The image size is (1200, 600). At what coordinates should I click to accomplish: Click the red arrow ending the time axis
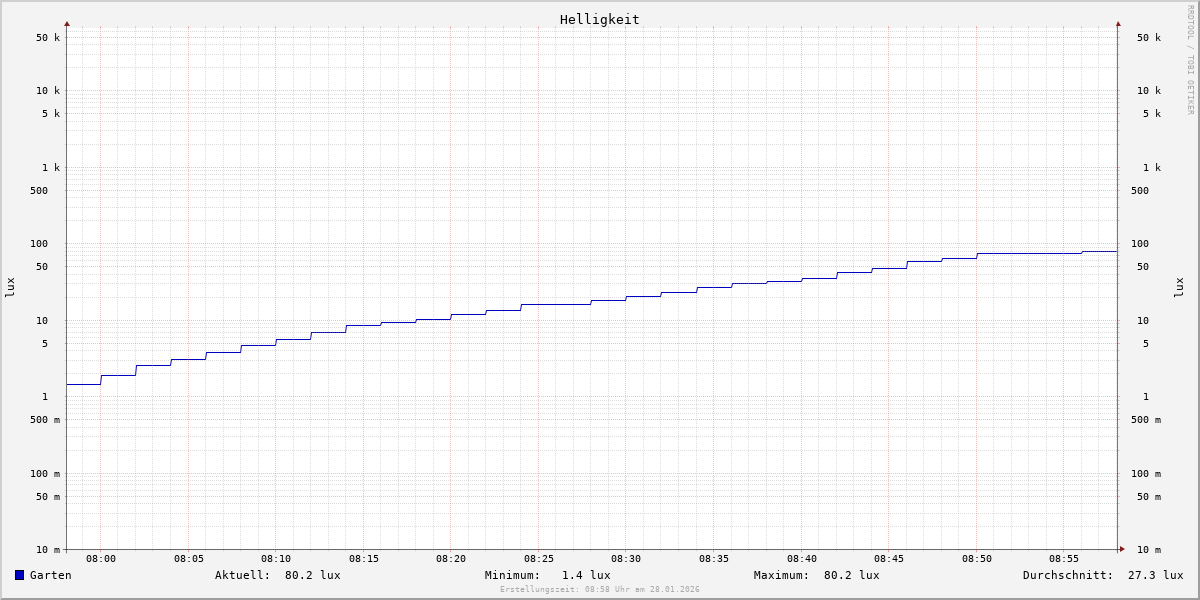1122,549
